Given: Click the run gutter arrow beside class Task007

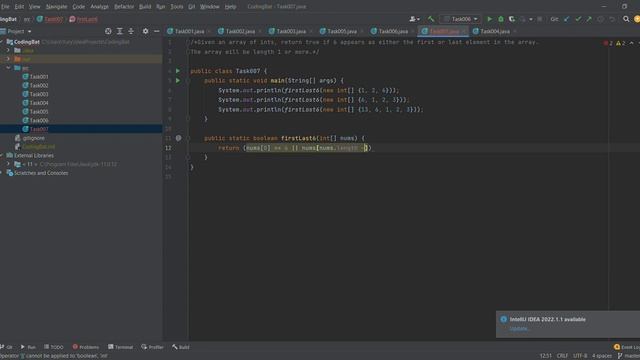Looking at the screenshot, I should (178, 71).
